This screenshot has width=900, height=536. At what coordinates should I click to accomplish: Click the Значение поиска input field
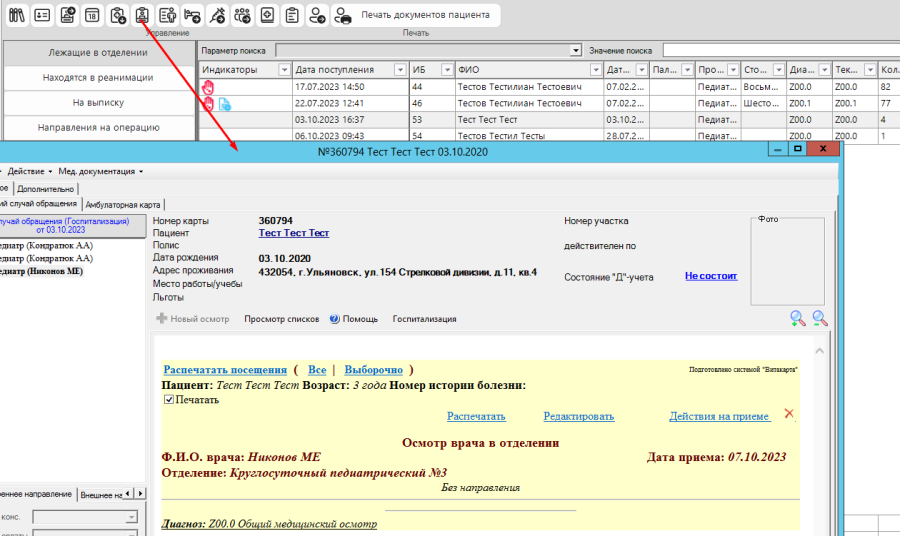click(781, 51)
